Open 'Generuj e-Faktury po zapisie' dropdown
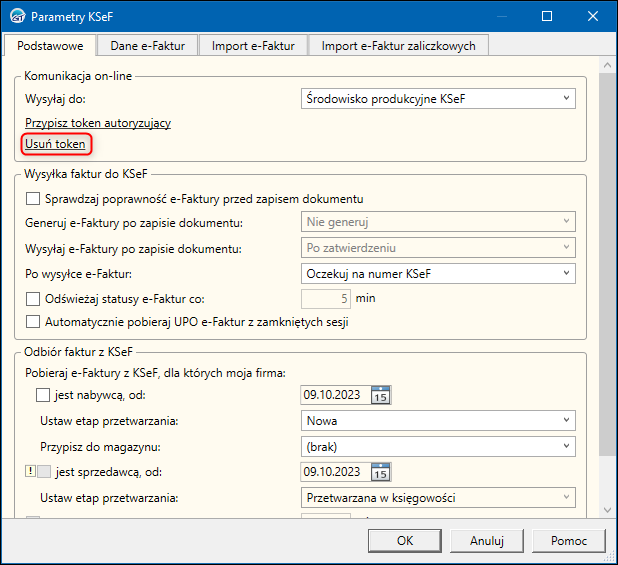 pos(438,222)
